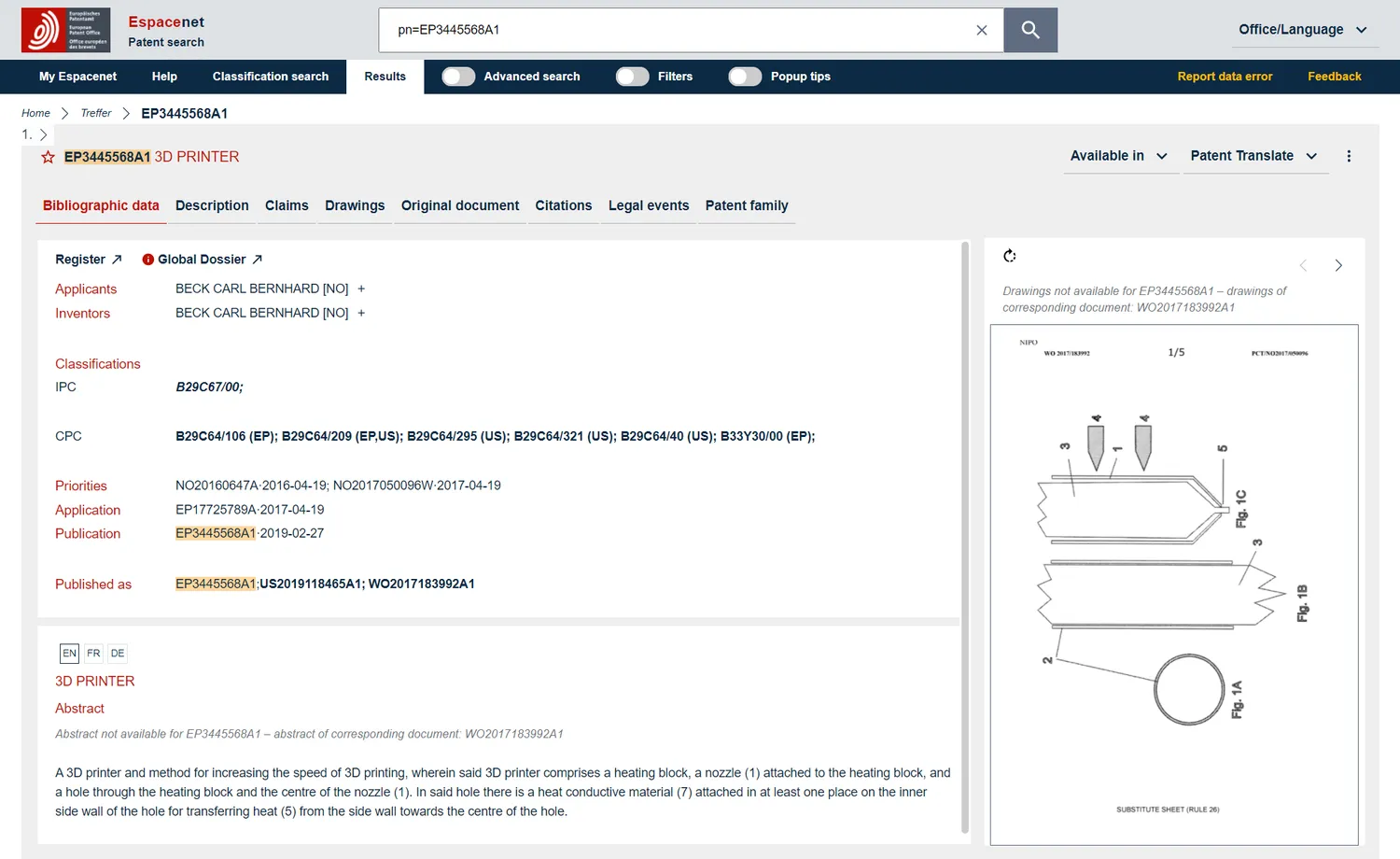
Task: Switch to the Patent family tab
Action: click(x=747, y=205)
